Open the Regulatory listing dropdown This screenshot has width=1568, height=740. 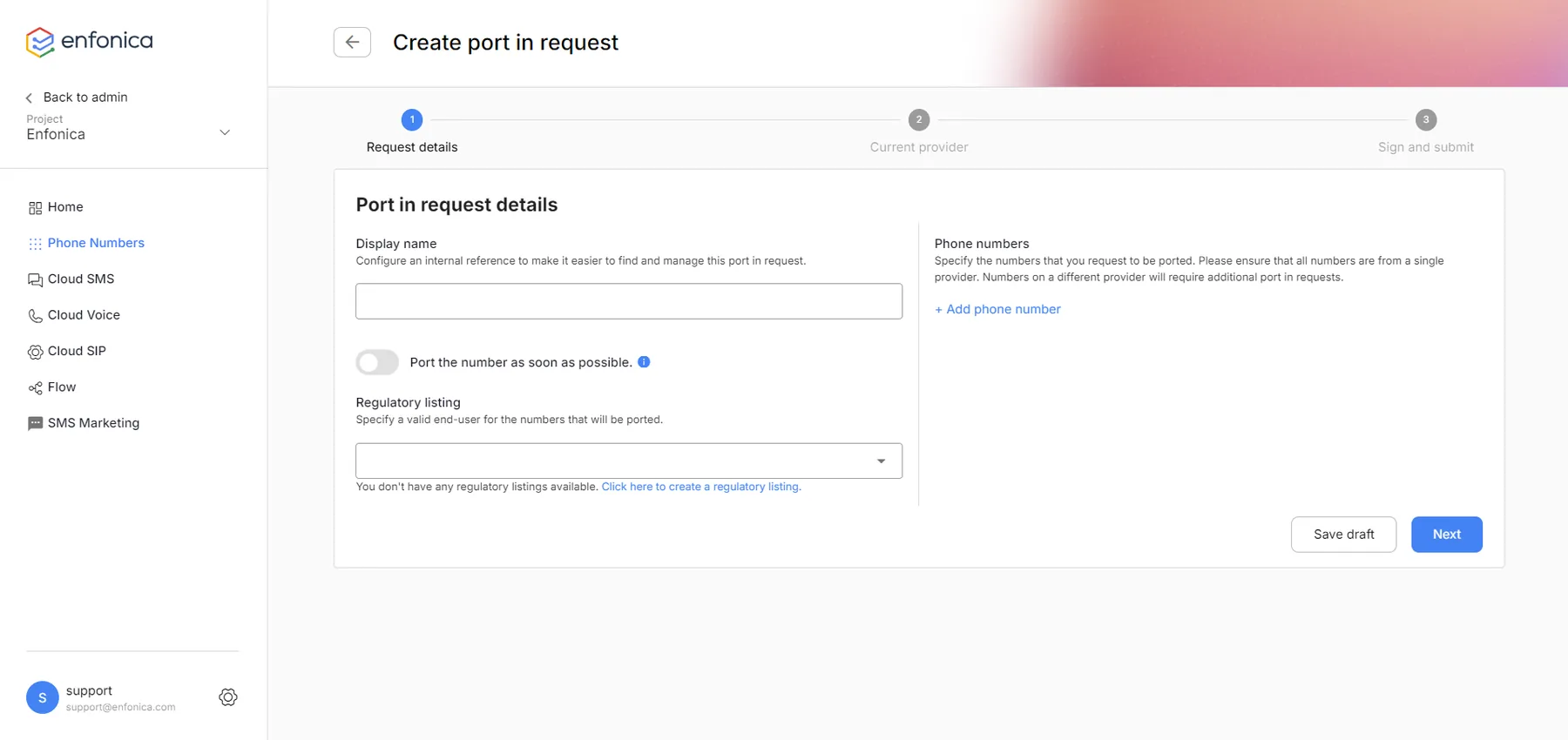point(629,461)
